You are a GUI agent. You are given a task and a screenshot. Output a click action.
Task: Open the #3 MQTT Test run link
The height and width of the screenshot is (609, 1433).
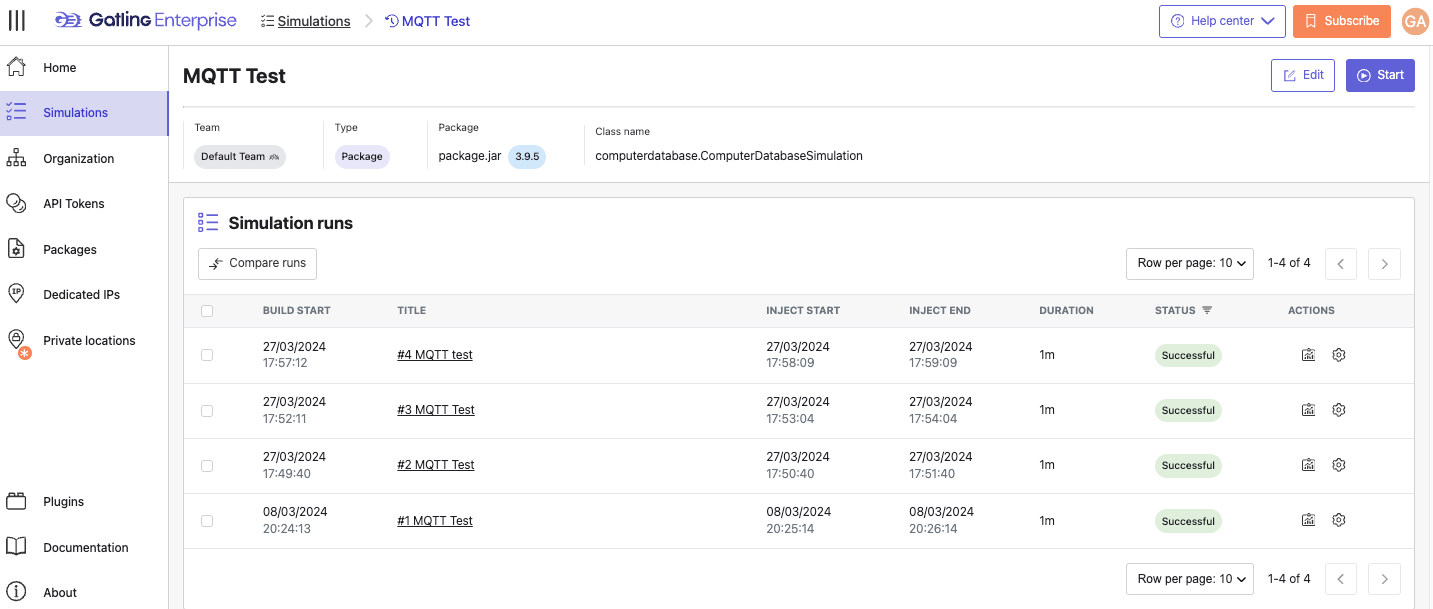pyautogui.click(x=436, y=410)
